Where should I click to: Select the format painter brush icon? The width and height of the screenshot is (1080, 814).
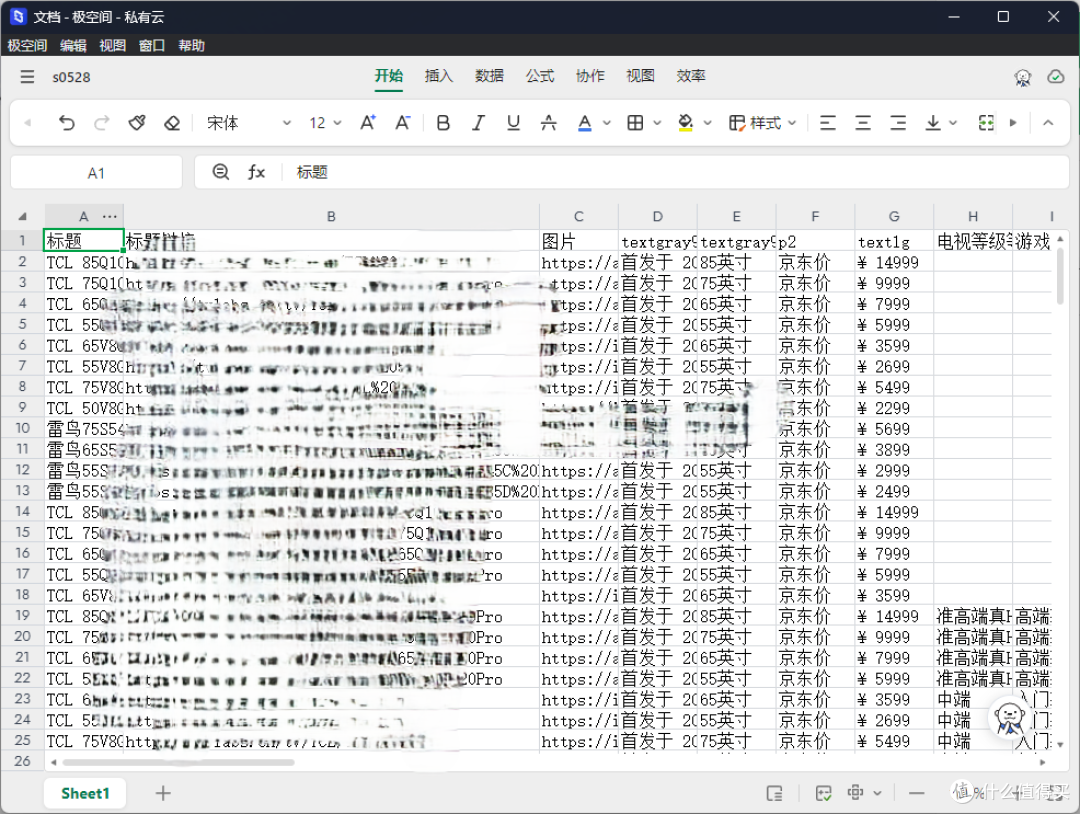137,123
